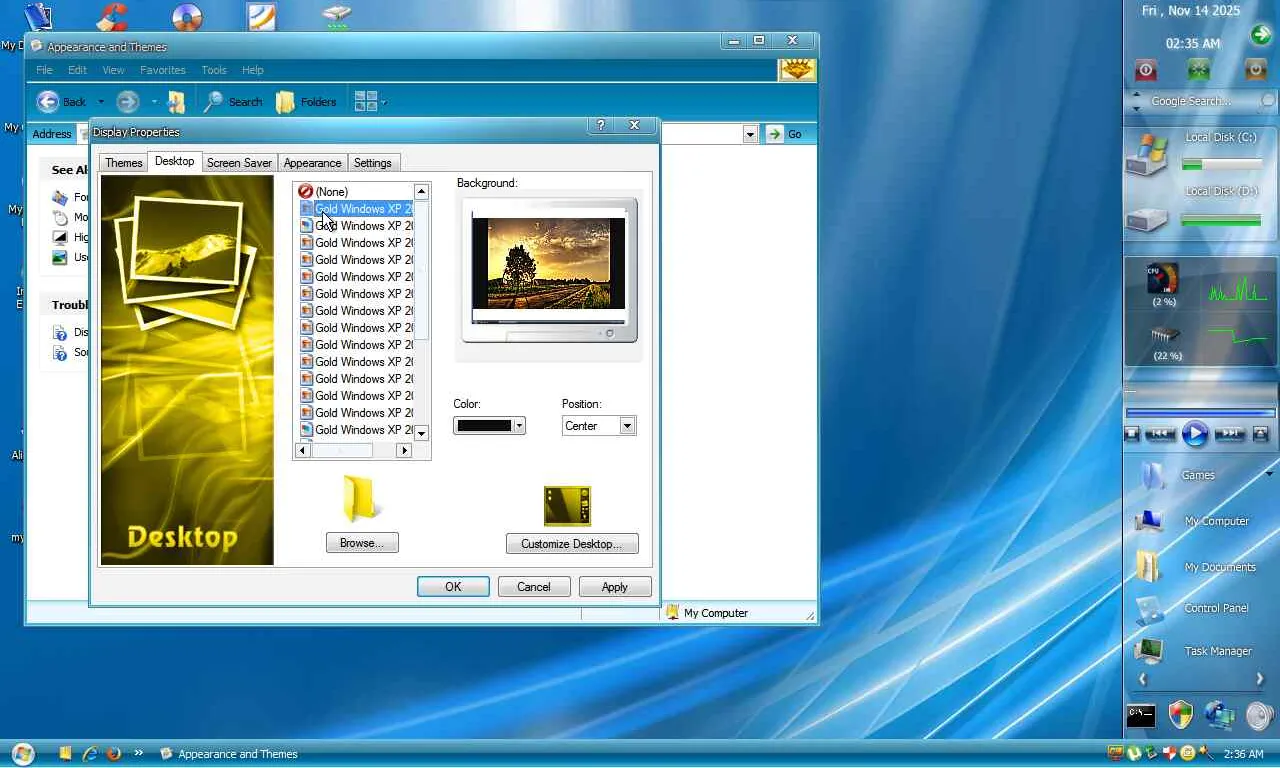The image size is (1280, 768).
Task: Click the Browse... button
Action: 362,543
